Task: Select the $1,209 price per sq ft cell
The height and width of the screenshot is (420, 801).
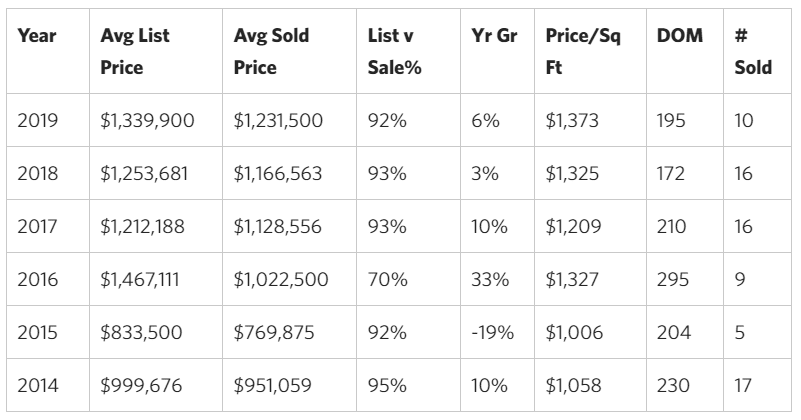Action: [x=573, y=227]
